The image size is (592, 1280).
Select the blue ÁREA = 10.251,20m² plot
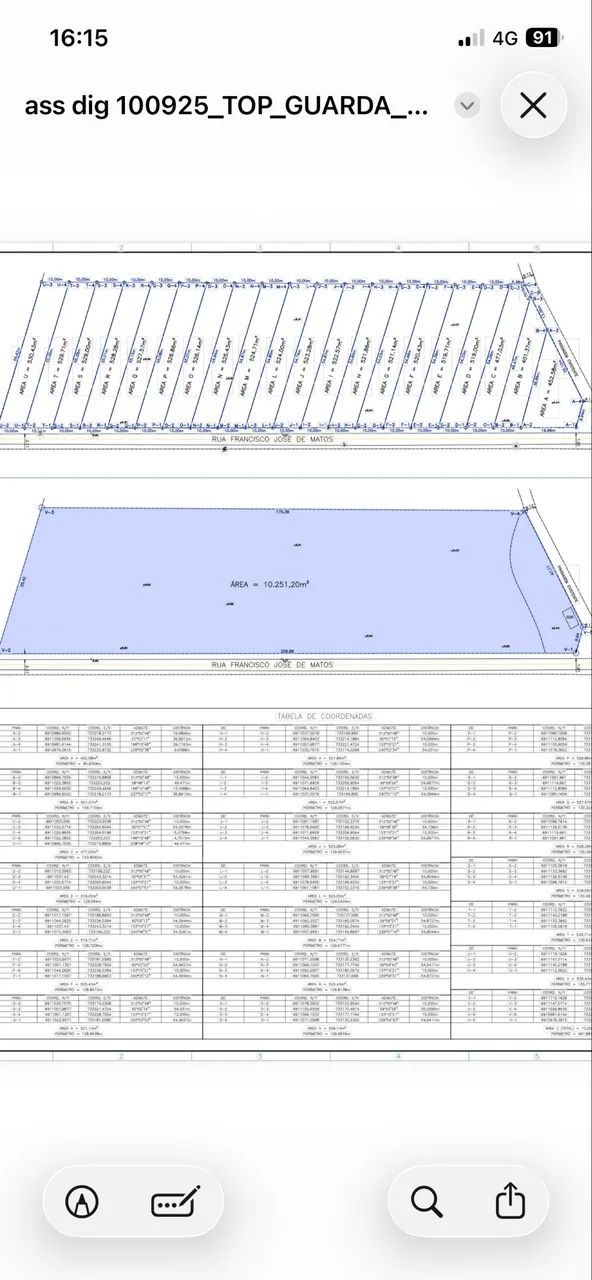point(270,580)
